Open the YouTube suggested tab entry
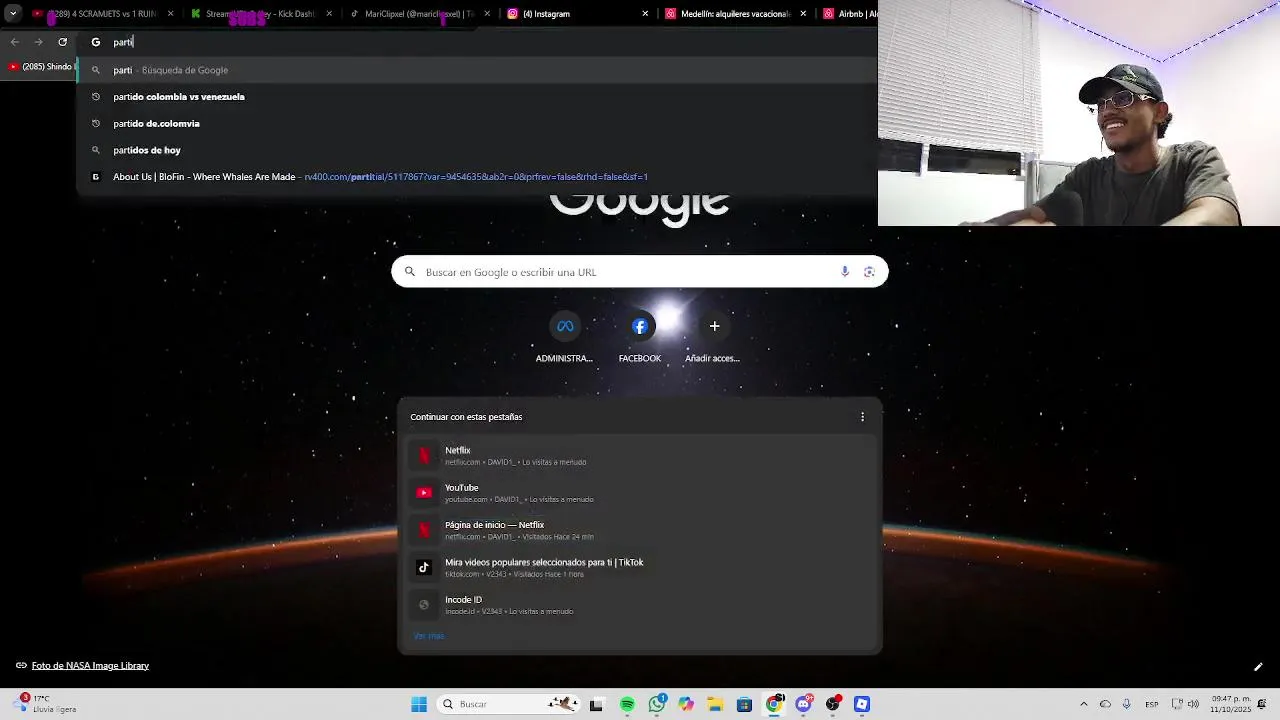This screenshot has width=1280, height=720. tap(640, 493)
